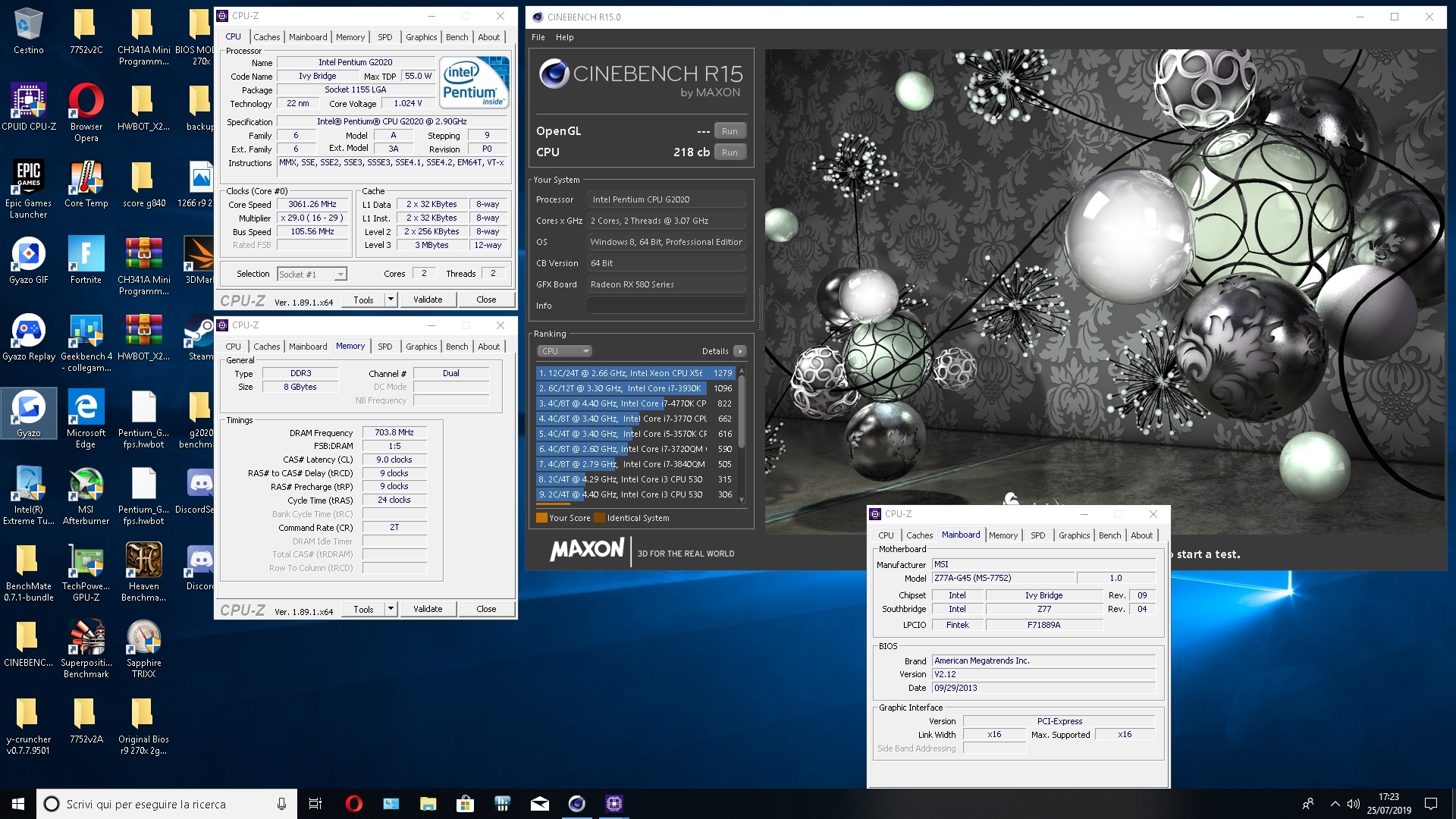
Task: Click the Cinebench Info input field
Action: coord(666,306)
